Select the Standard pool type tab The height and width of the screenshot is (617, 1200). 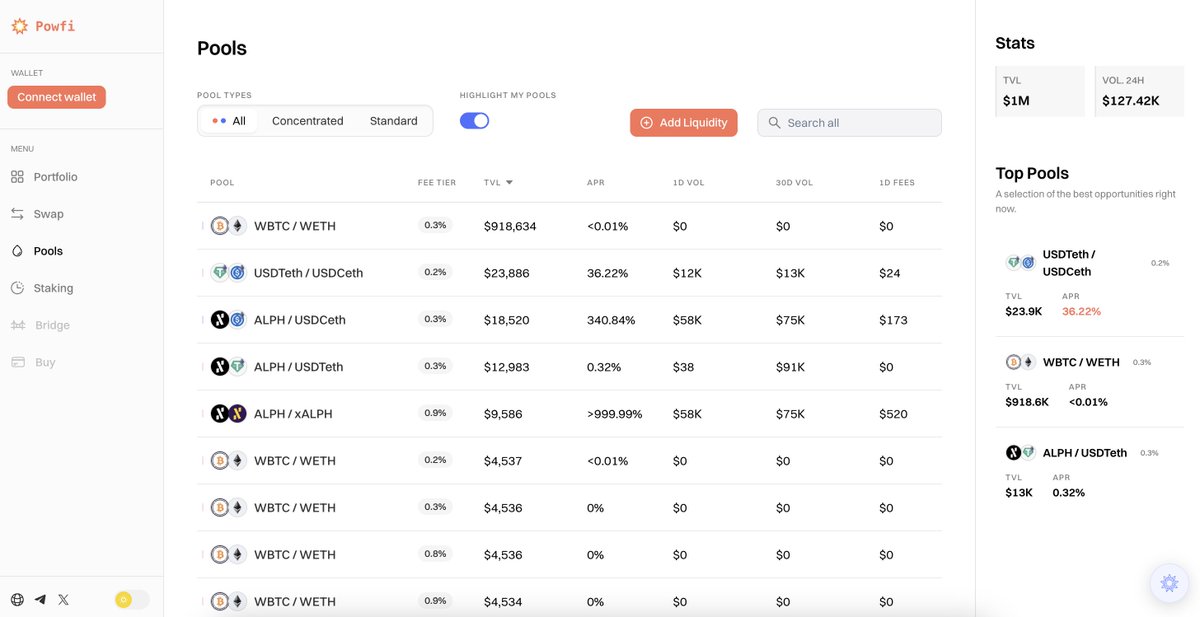tap(394, 121)
